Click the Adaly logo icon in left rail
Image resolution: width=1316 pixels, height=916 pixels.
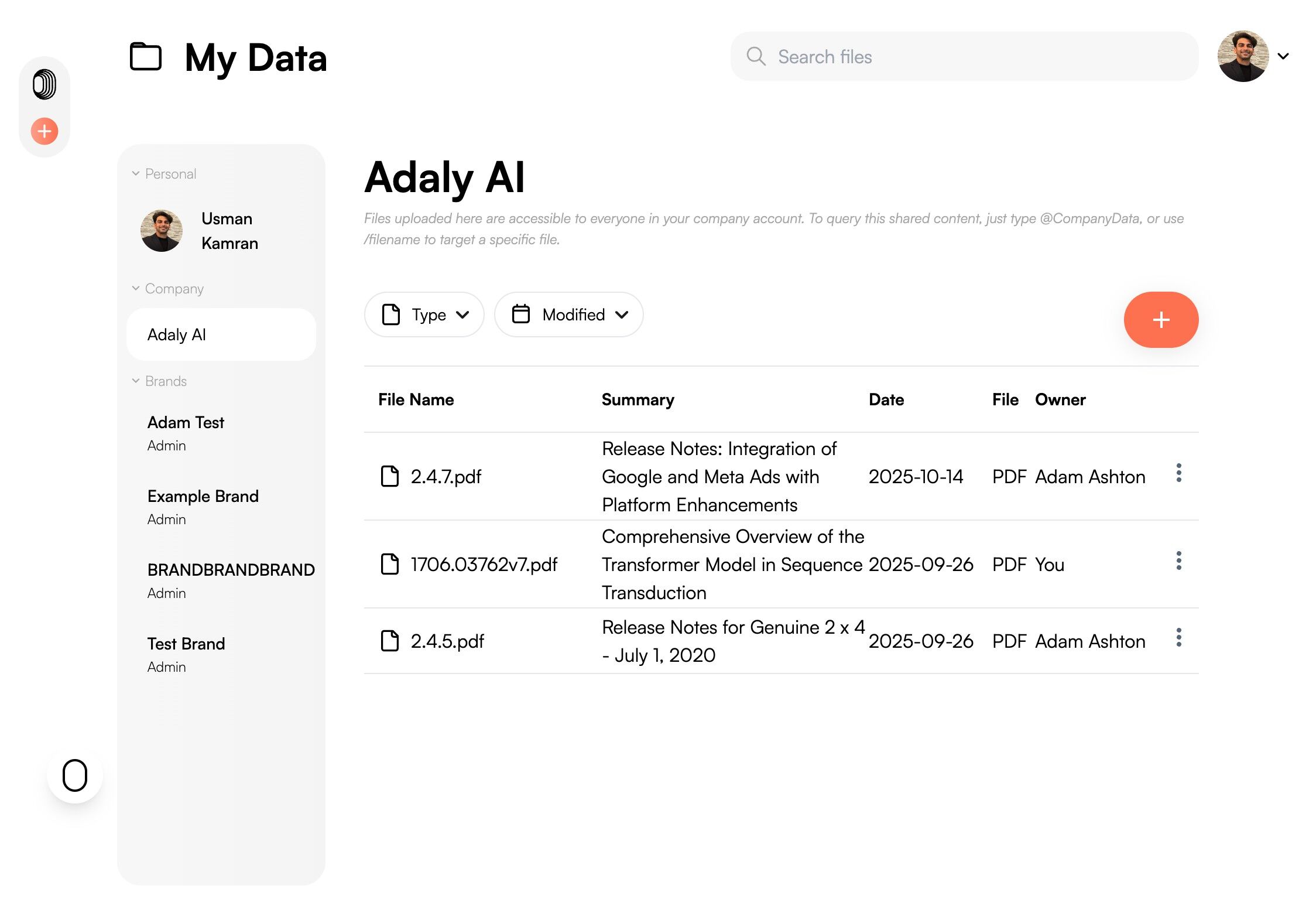(44, 84)
